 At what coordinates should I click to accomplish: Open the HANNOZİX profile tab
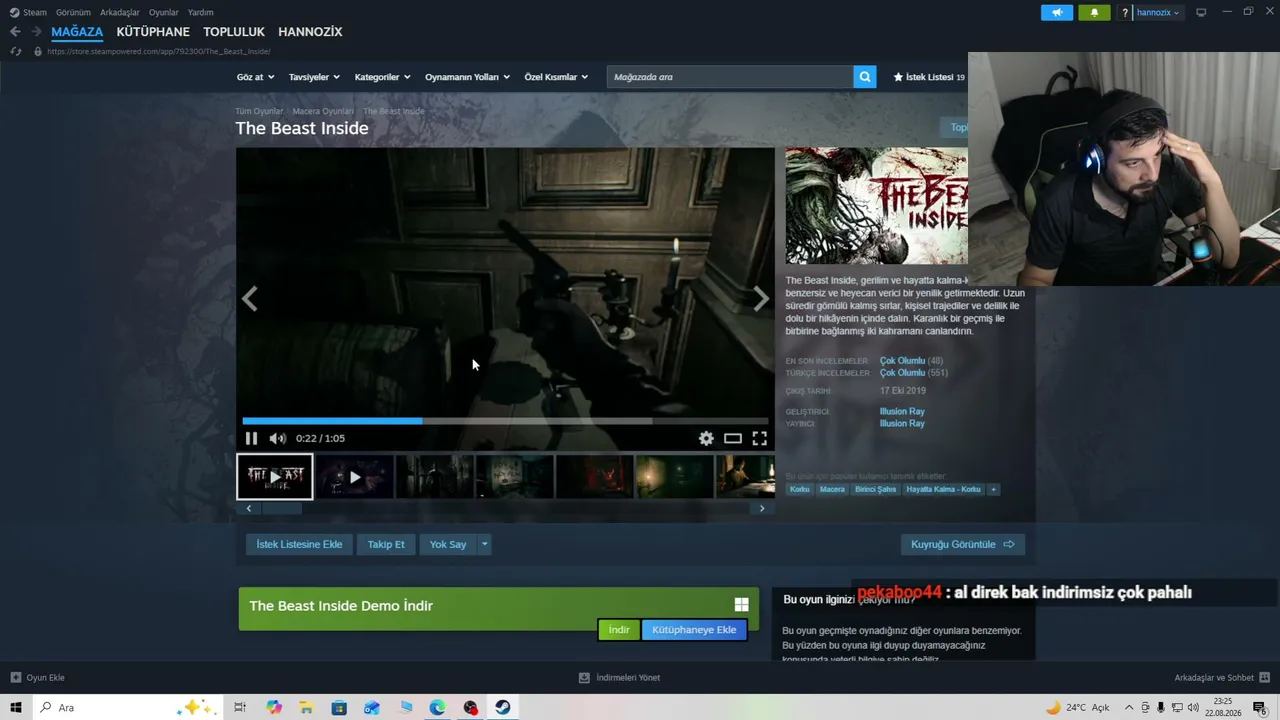pos(310,32)
